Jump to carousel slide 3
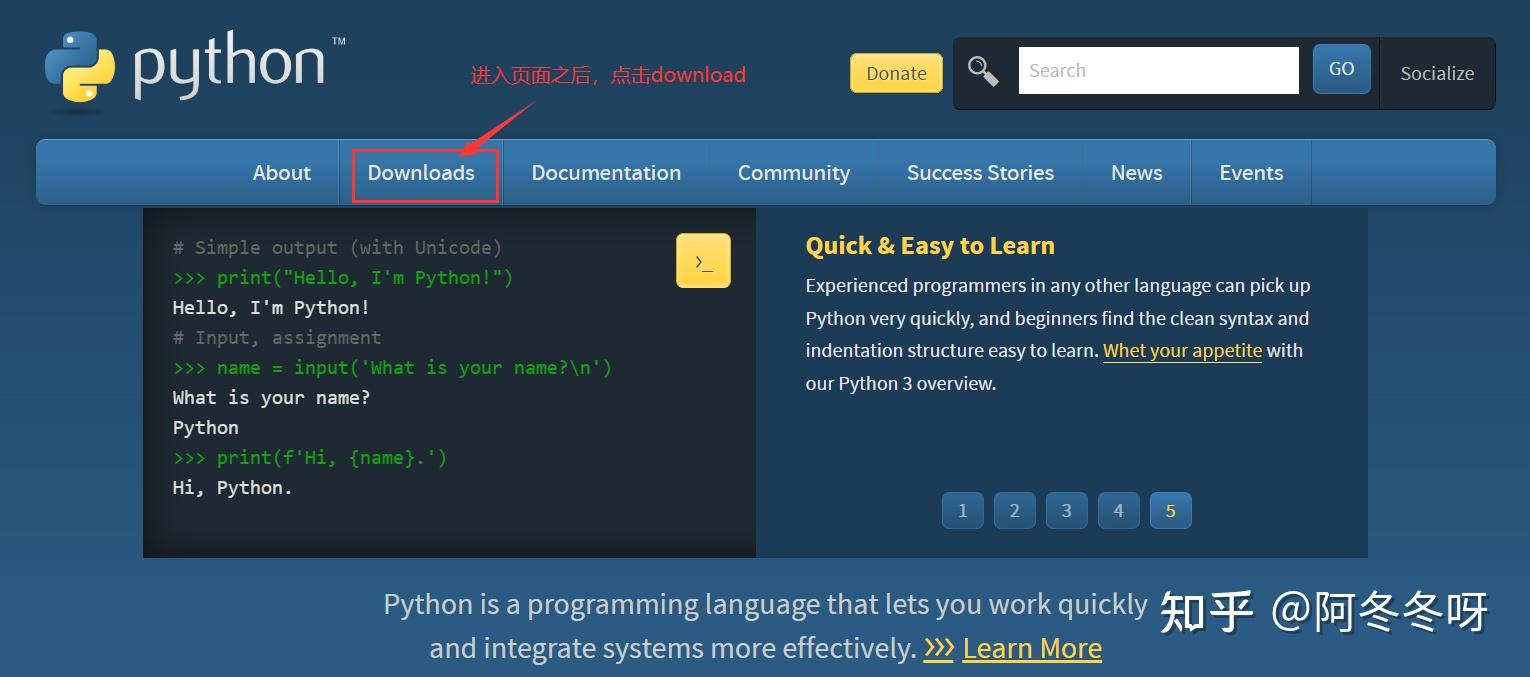1530x677 pixels. 1066,510
